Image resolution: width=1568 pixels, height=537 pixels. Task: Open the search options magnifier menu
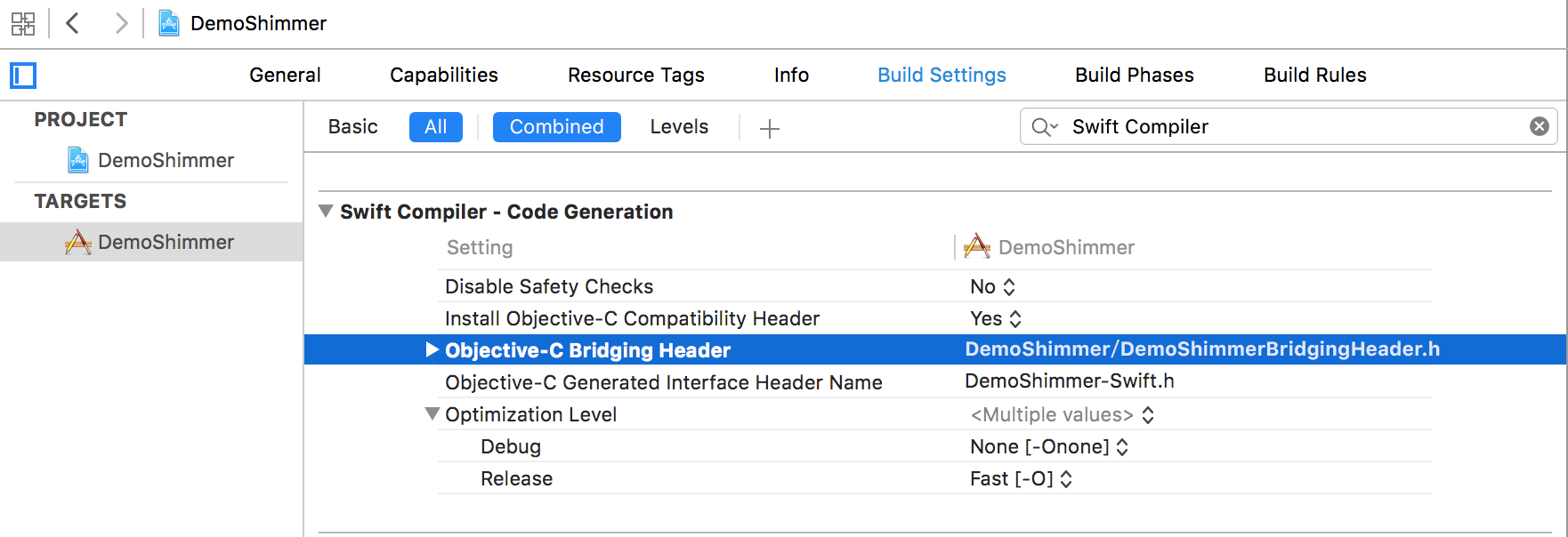(x=1045, y=127)
